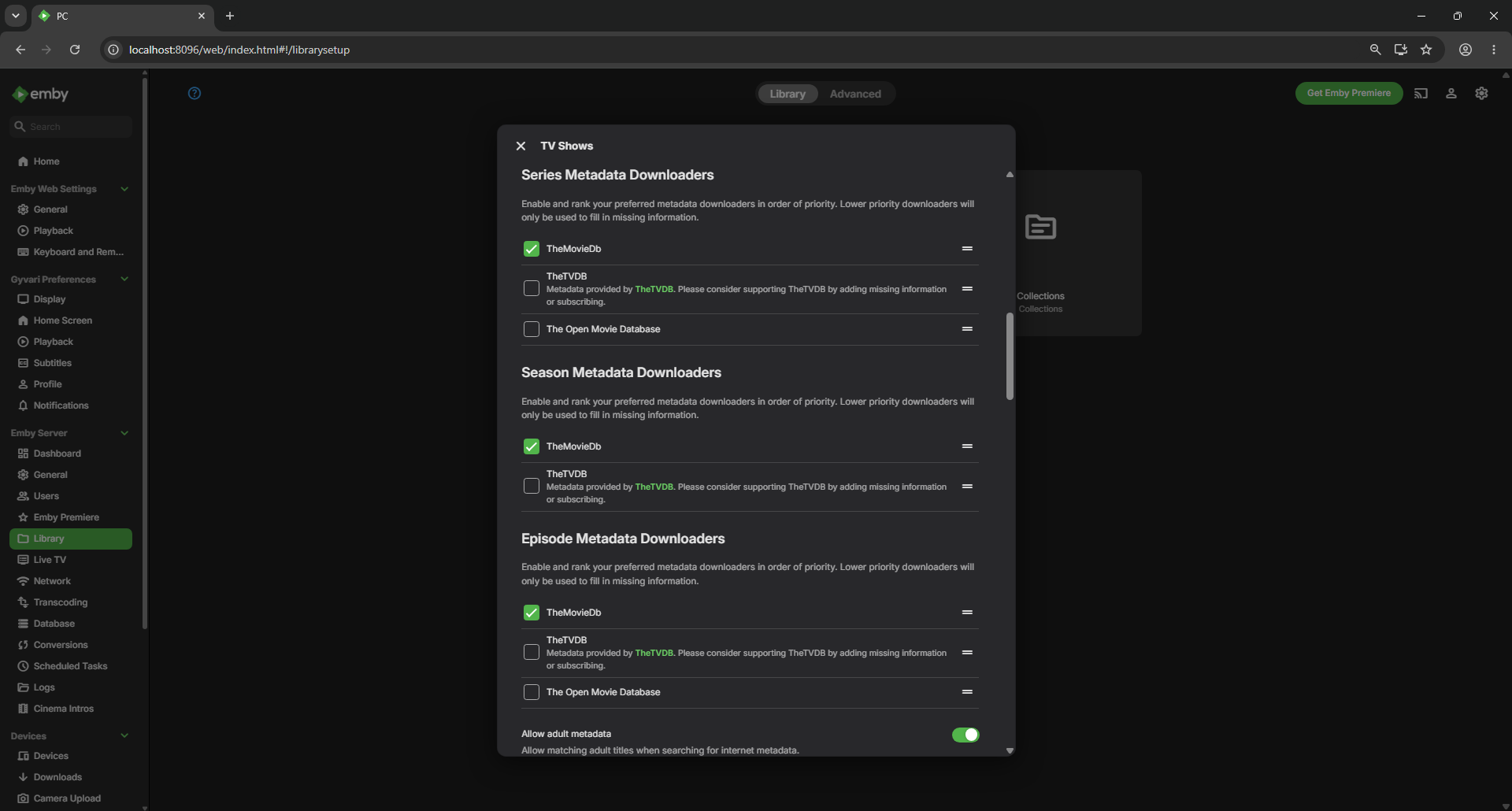Click the browser address bar URL

[x=239, y=50]
